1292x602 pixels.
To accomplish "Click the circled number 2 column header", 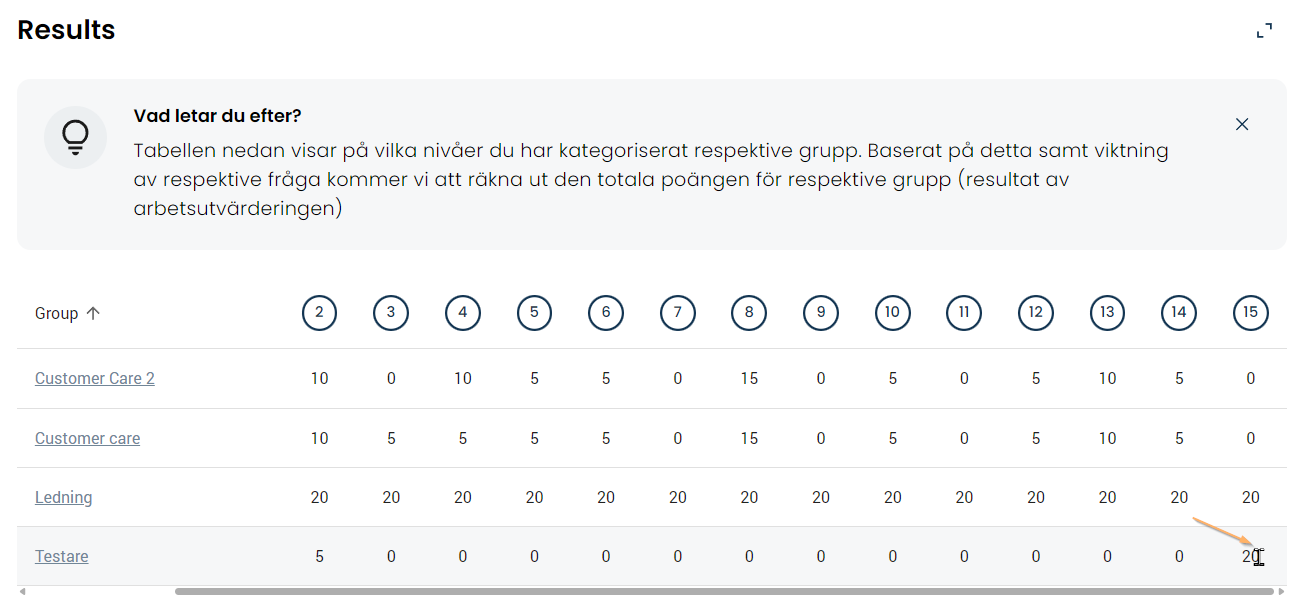I will tap(319, 313).
